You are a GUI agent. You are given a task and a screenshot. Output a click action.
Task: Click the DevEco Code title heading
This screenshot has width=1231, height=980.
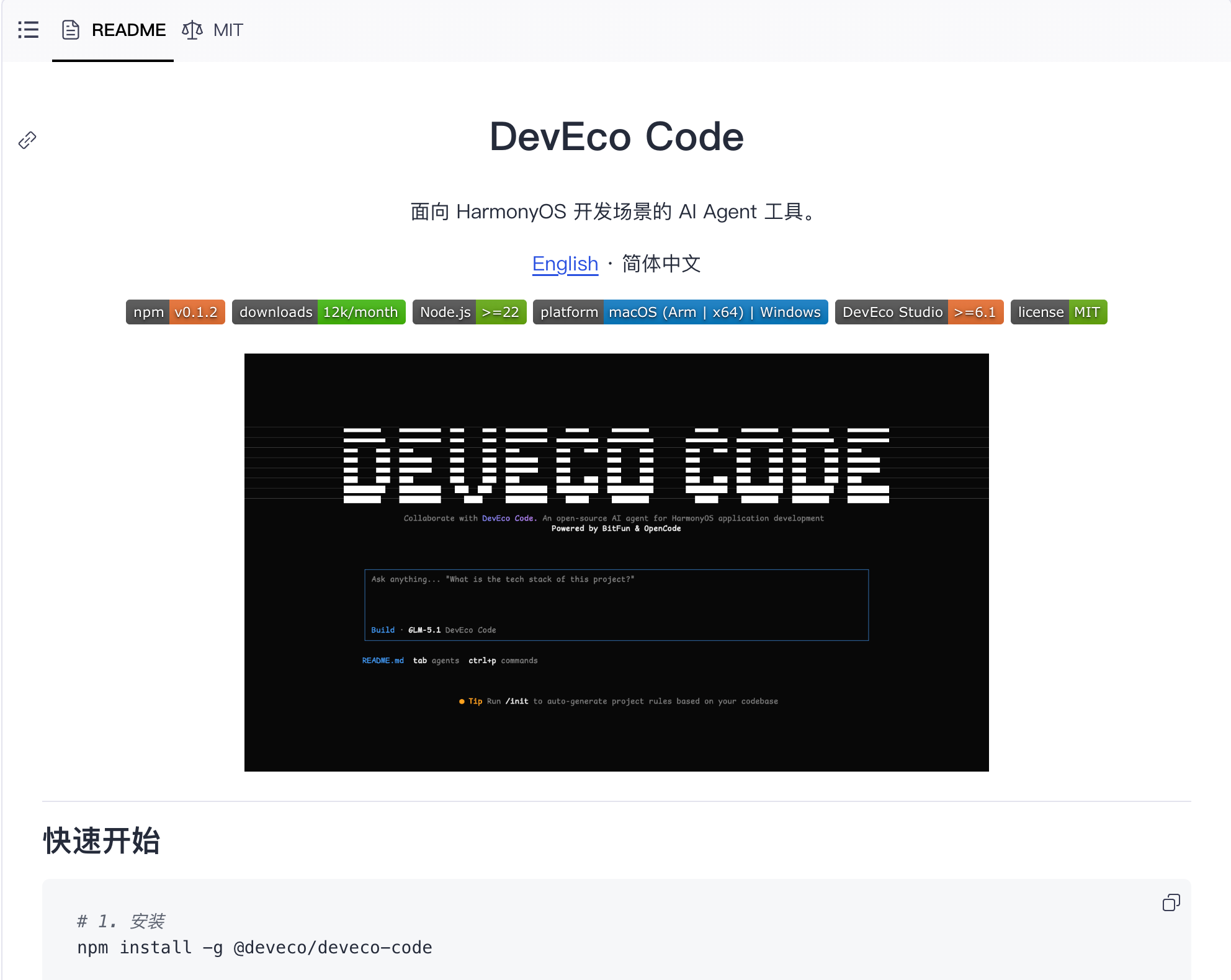pyautogui.click(x=617, y=136)
